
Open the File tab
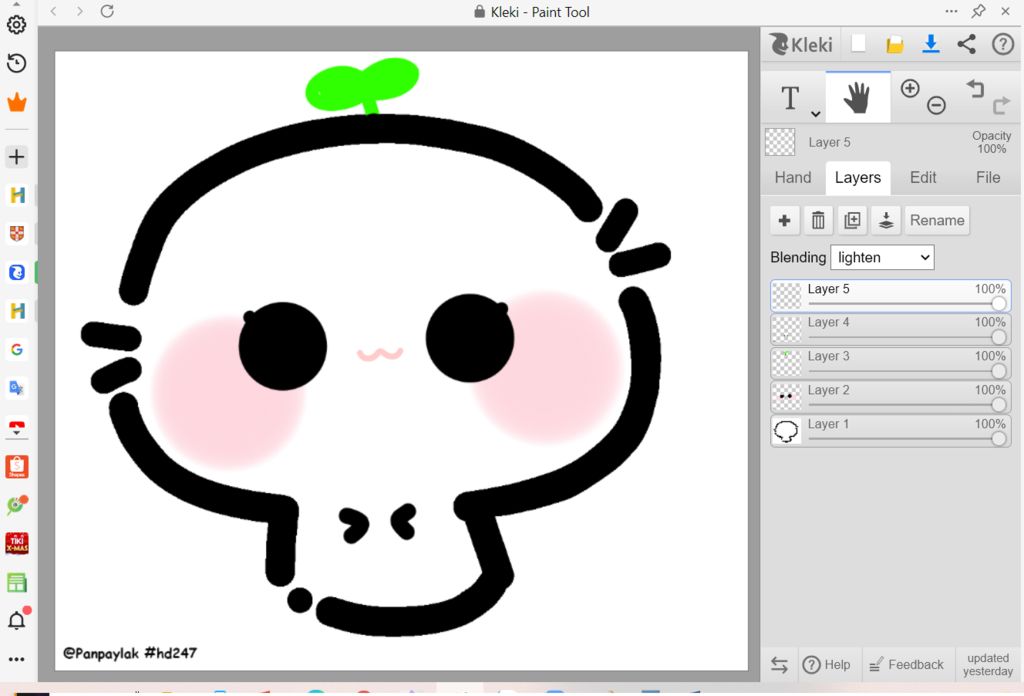pyautogui.click(x=987, y=178)
